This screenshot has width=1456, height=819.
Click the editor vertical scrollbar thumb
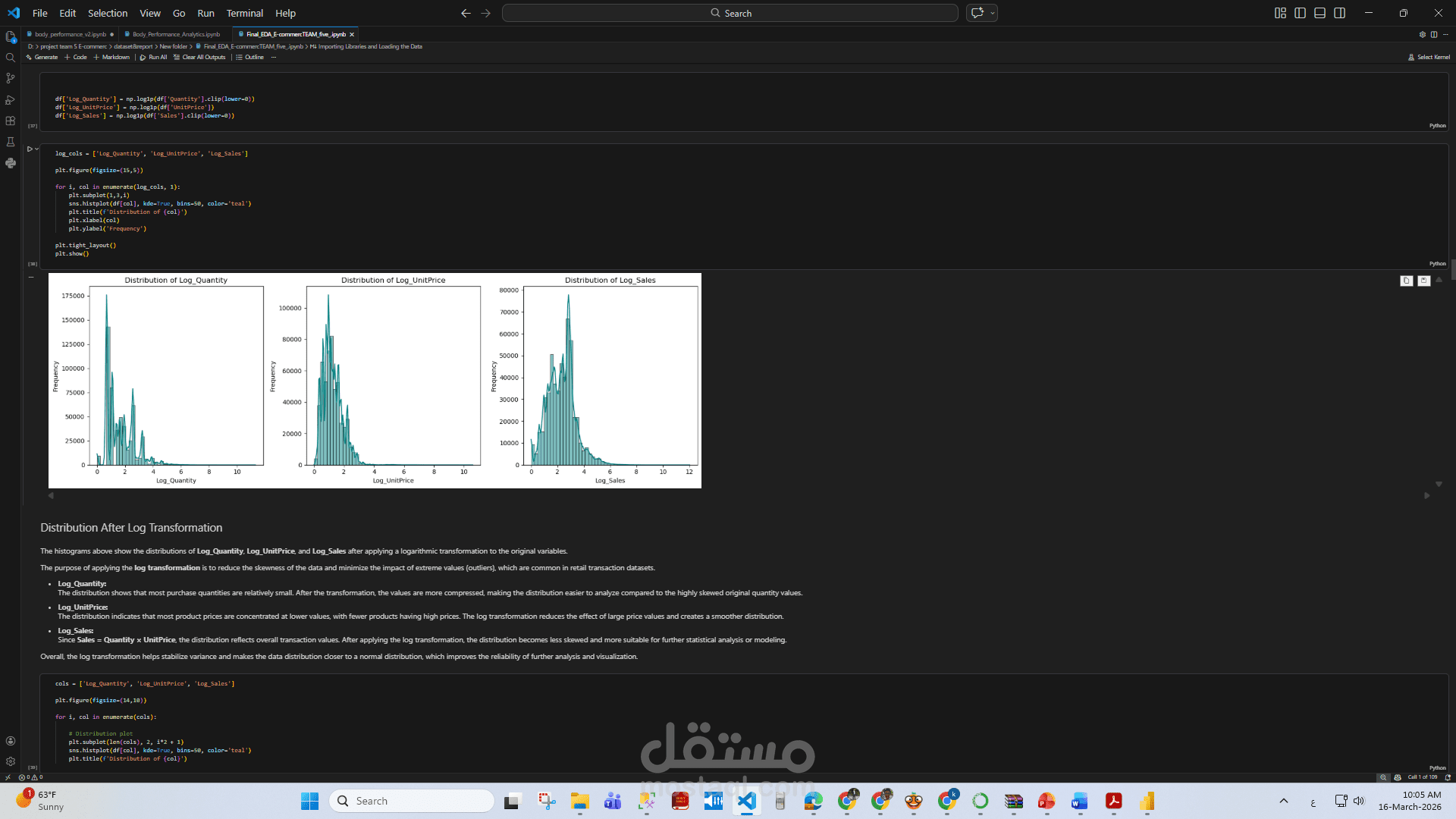tap(1453, 270)
